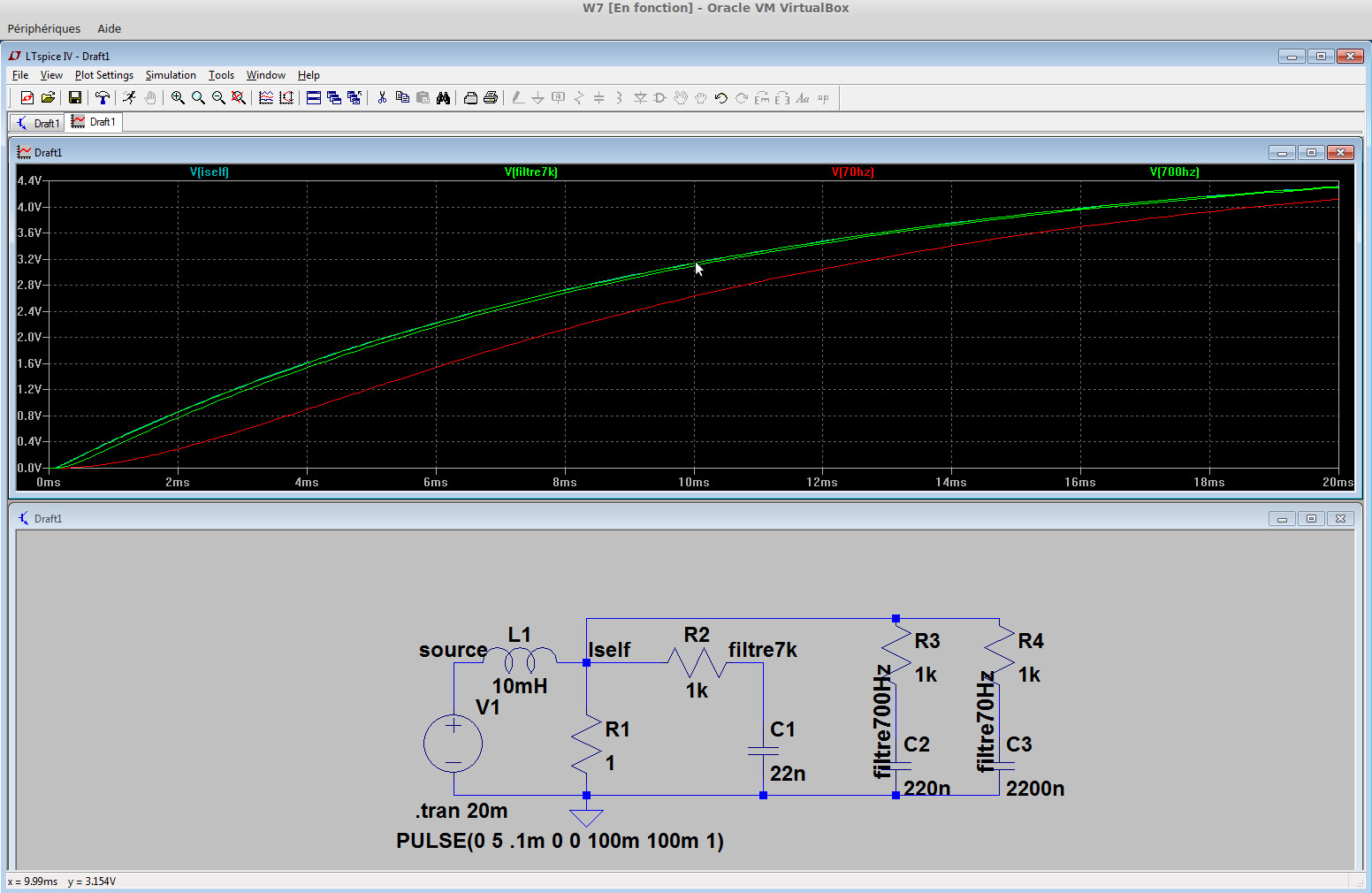Click the New Schematic toolbar icon

[x=27, y=98]
